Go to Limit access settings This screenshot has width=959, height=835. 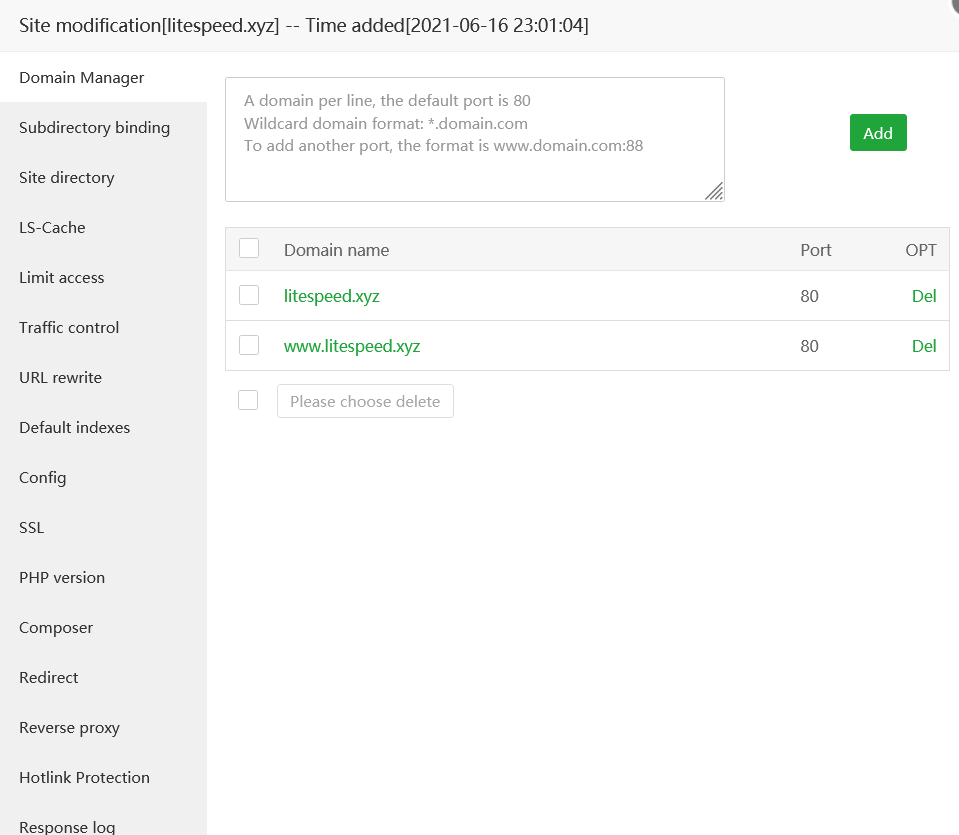62,278
